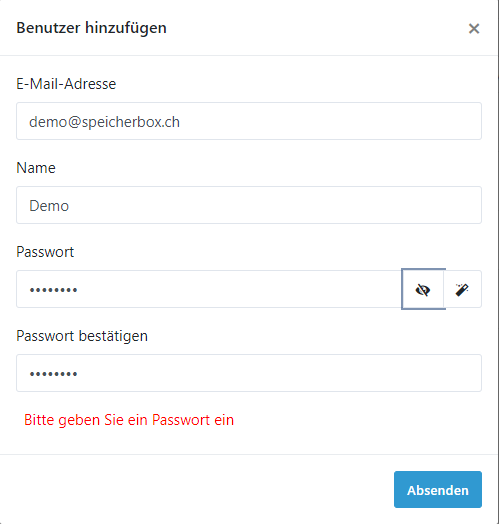
Task: Close the Benutzer hinzufügen dialog
Action: tap(474, 29)
